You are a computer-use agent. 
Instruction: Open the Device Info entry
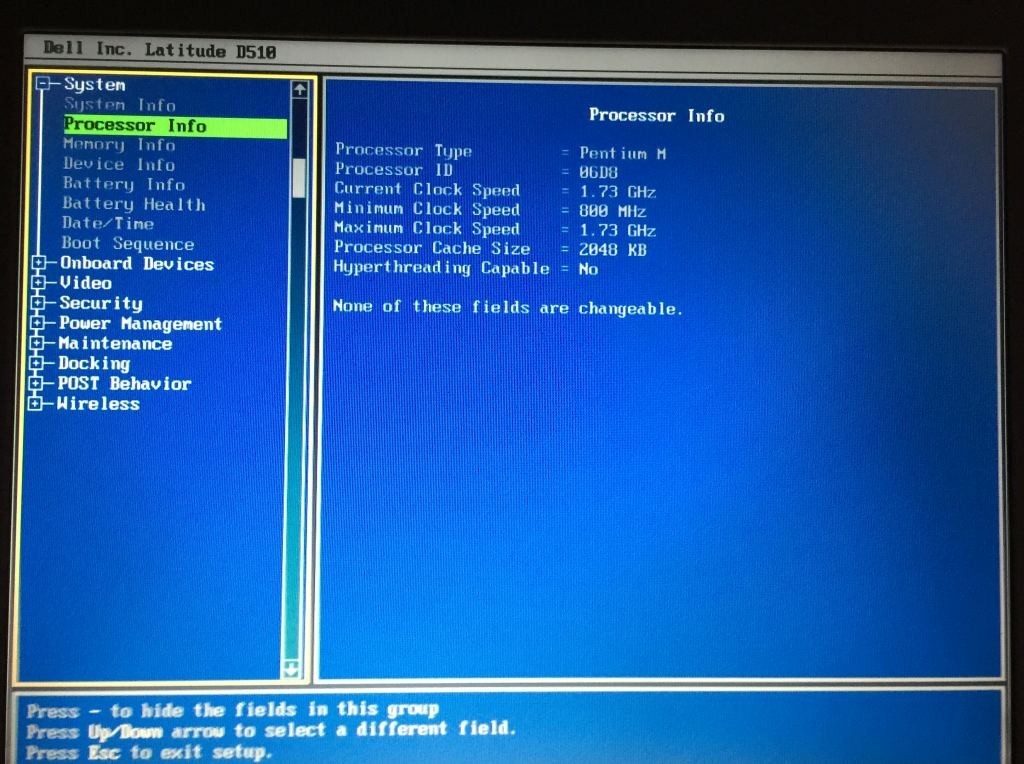(x=118, y=164)
